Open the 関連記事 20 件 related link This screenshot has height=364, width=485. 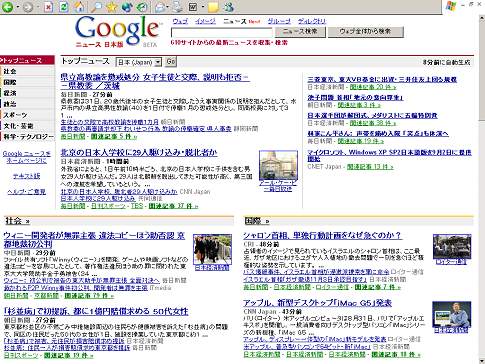point(373,87)
